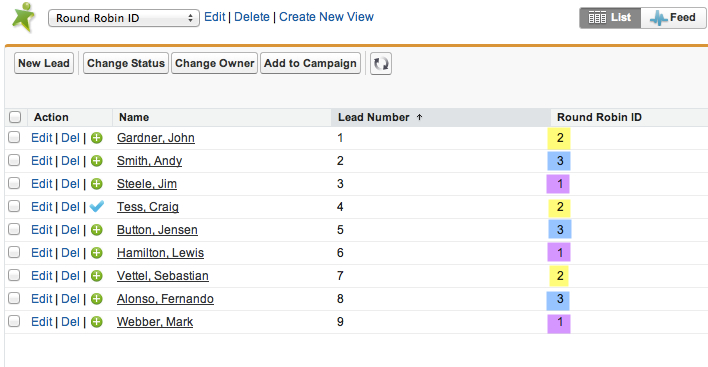Open the Create New View link
Image resolution: width=708 pixels, height=367 pixels.
pyautogui.click(x=326, y=17)
